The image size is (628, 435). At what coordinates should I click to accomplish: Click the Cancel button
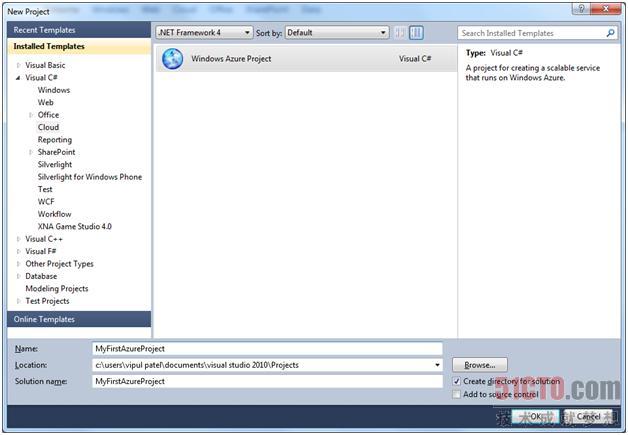click(x=588, y=417)
